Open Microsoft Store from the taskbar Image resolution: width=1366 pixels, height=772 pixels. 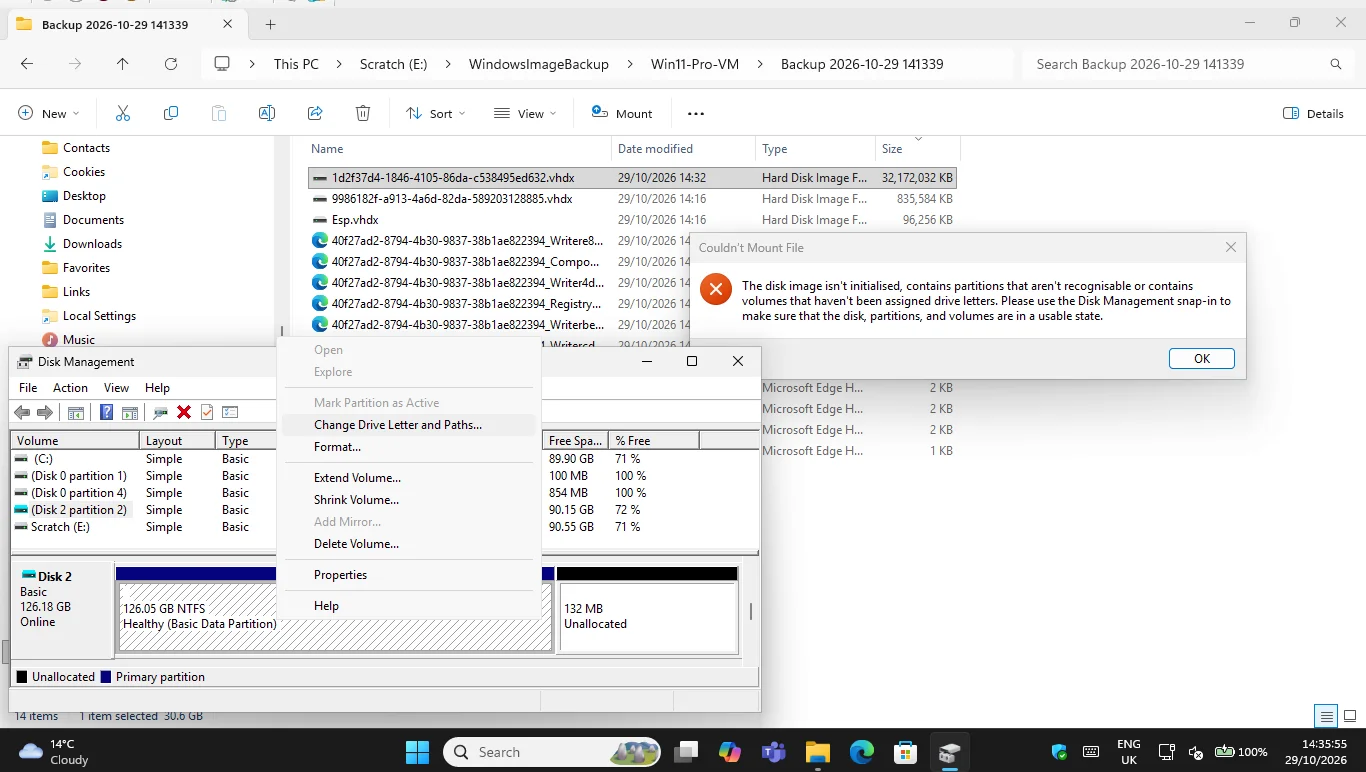click(x=906, y=752)
